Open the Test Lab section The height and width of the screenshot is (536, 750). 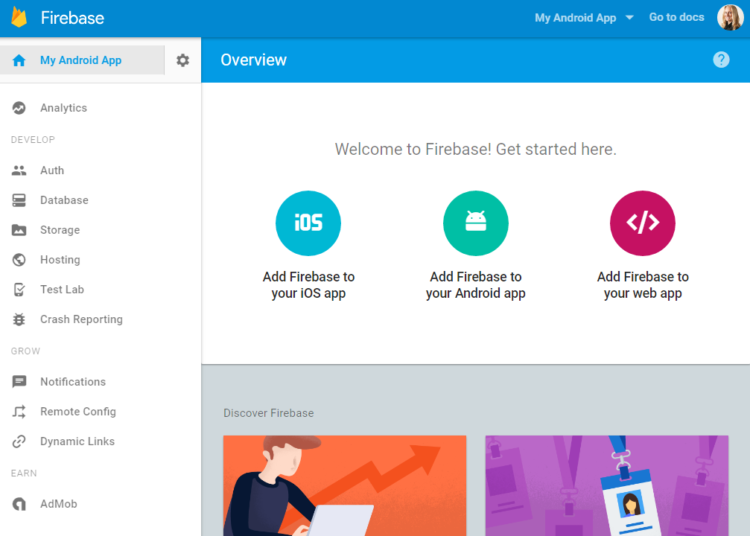pyautogui.click(x=62, y=289)
